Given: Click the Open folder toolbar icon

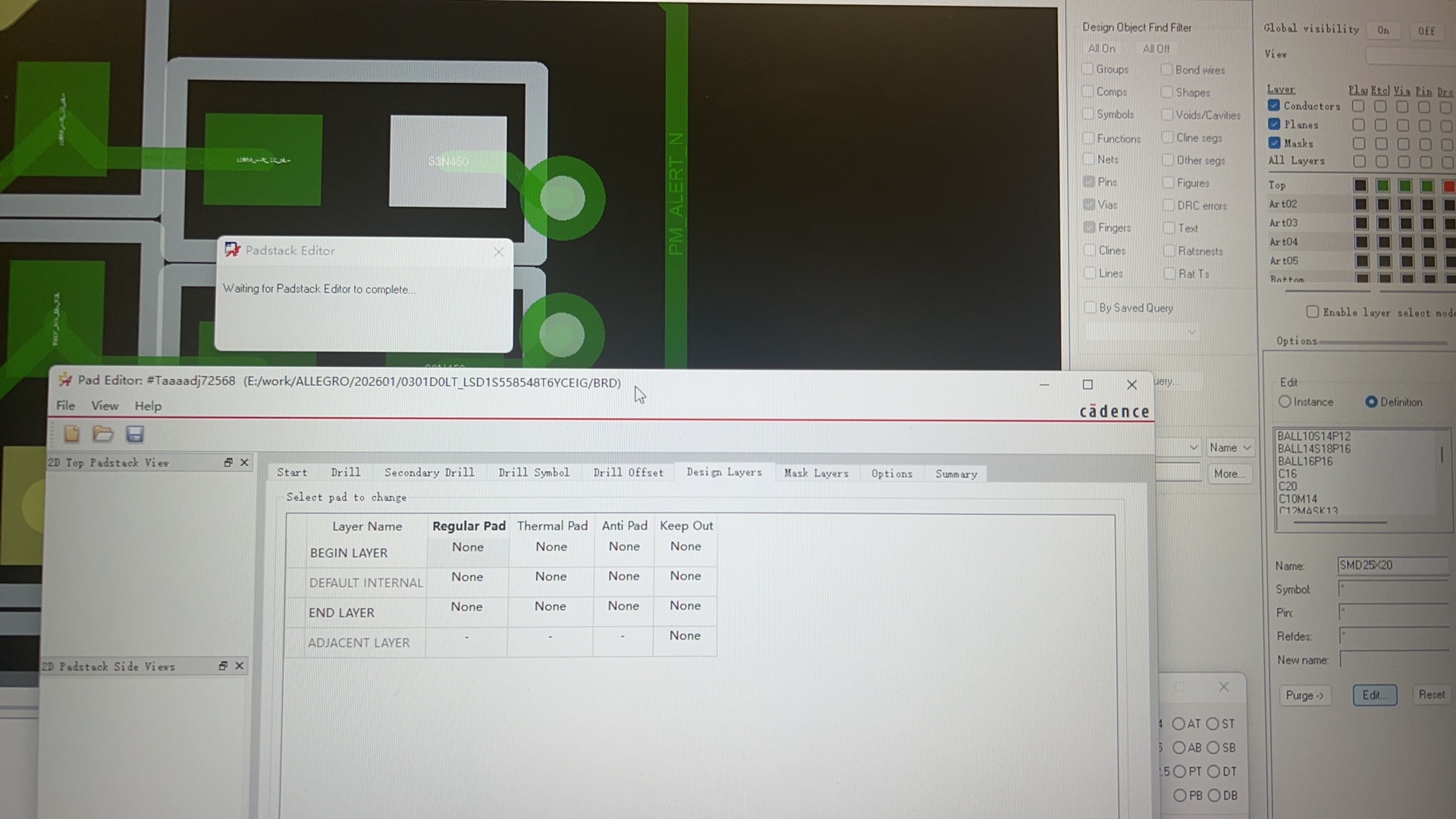Looking at the screenshot, I should (103, 434).
